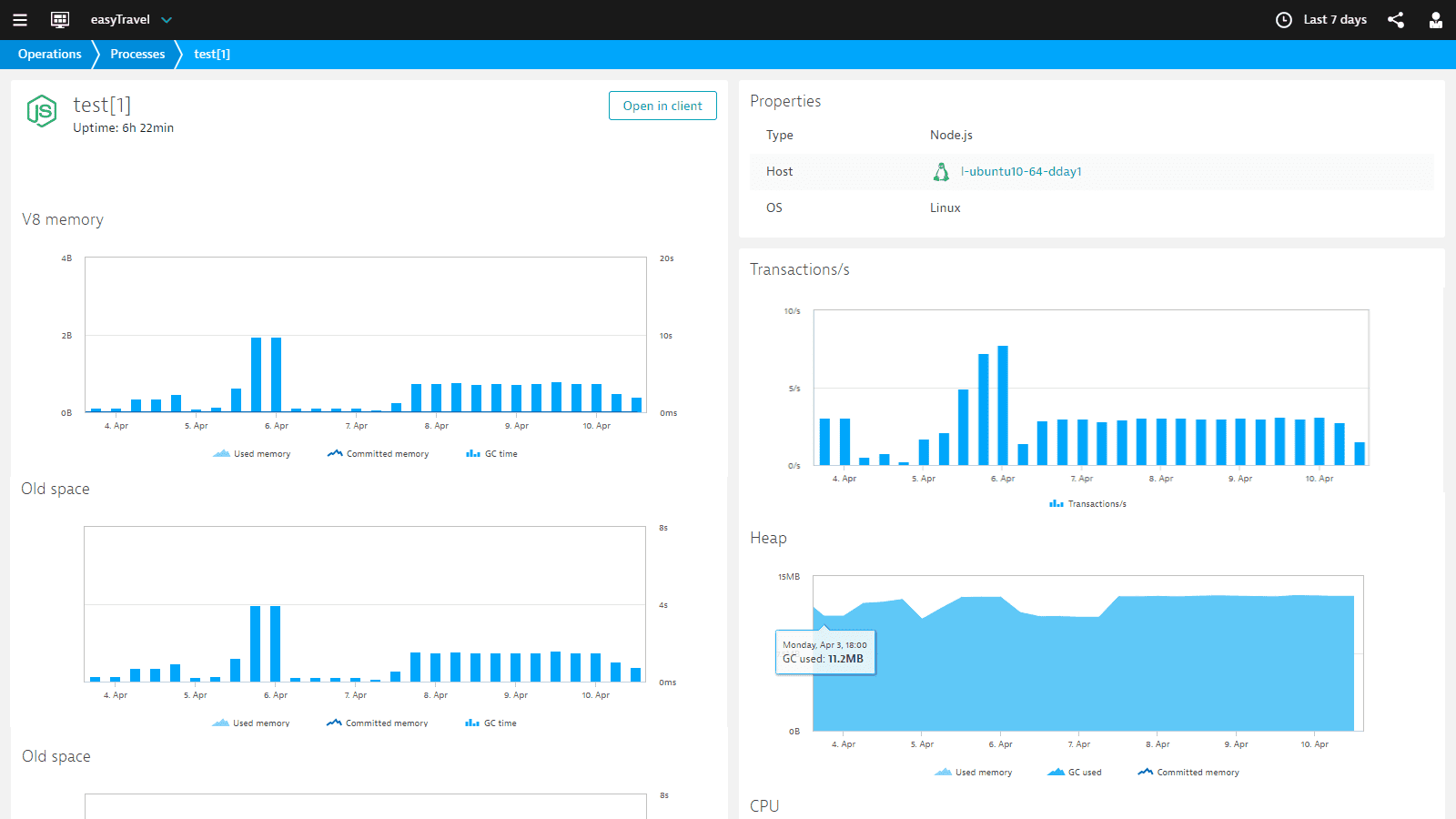Viewport: 1456px width, 819px height.
Task: Click the Linux OS value
Action: pyautogui.click(x=945, y=207)
